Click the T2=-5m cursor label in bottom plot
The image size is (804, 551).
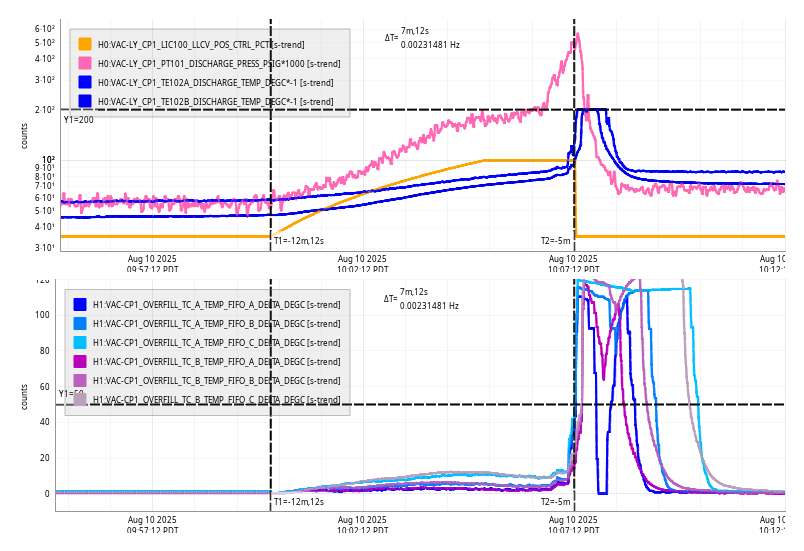[x=555, y=502]
